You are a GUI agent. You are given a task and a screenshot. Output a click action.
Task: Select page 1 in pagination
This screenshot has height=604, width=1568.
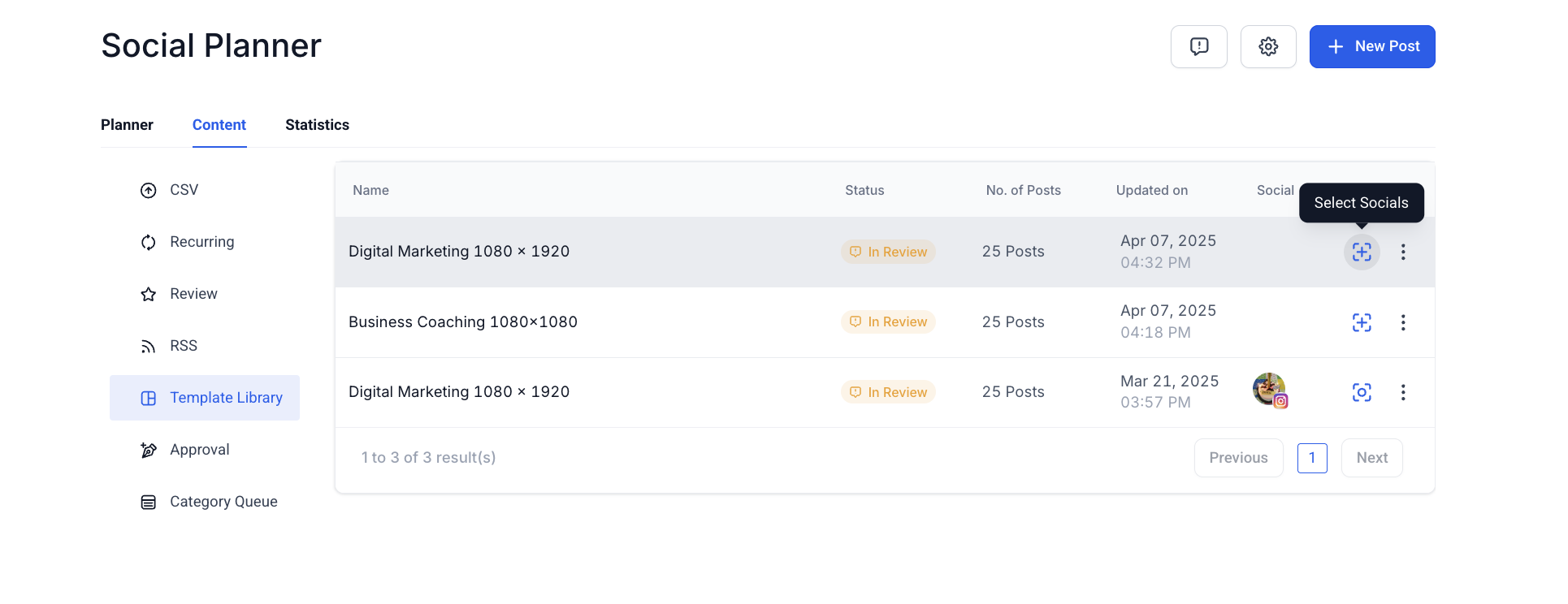(1312, 458)
